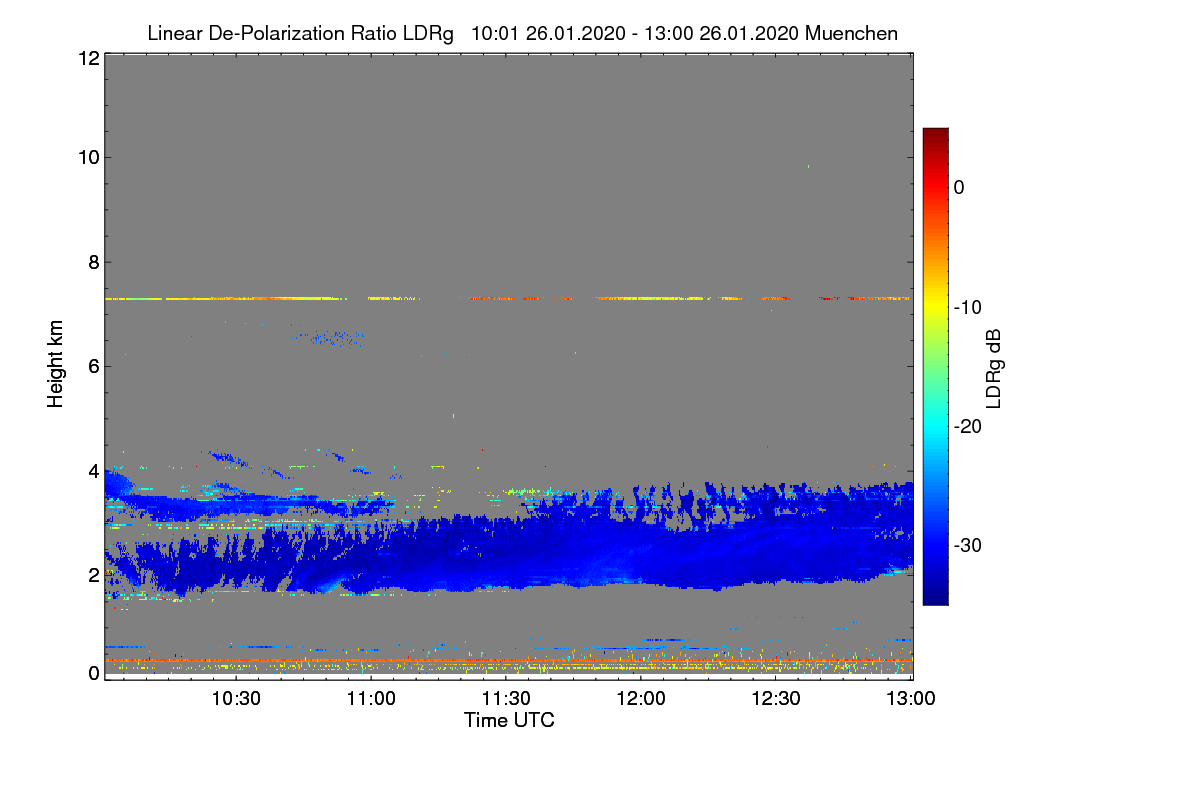Screen dimensions: 1200x800
Task: Click the colorbar value 0
Action: click(959, 187)
